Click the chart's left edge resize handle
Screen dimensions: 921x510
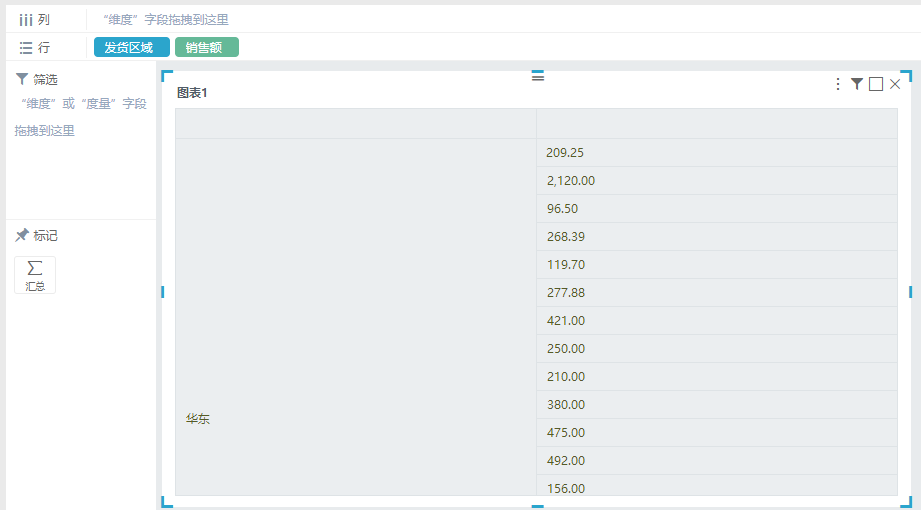(163, 292)
